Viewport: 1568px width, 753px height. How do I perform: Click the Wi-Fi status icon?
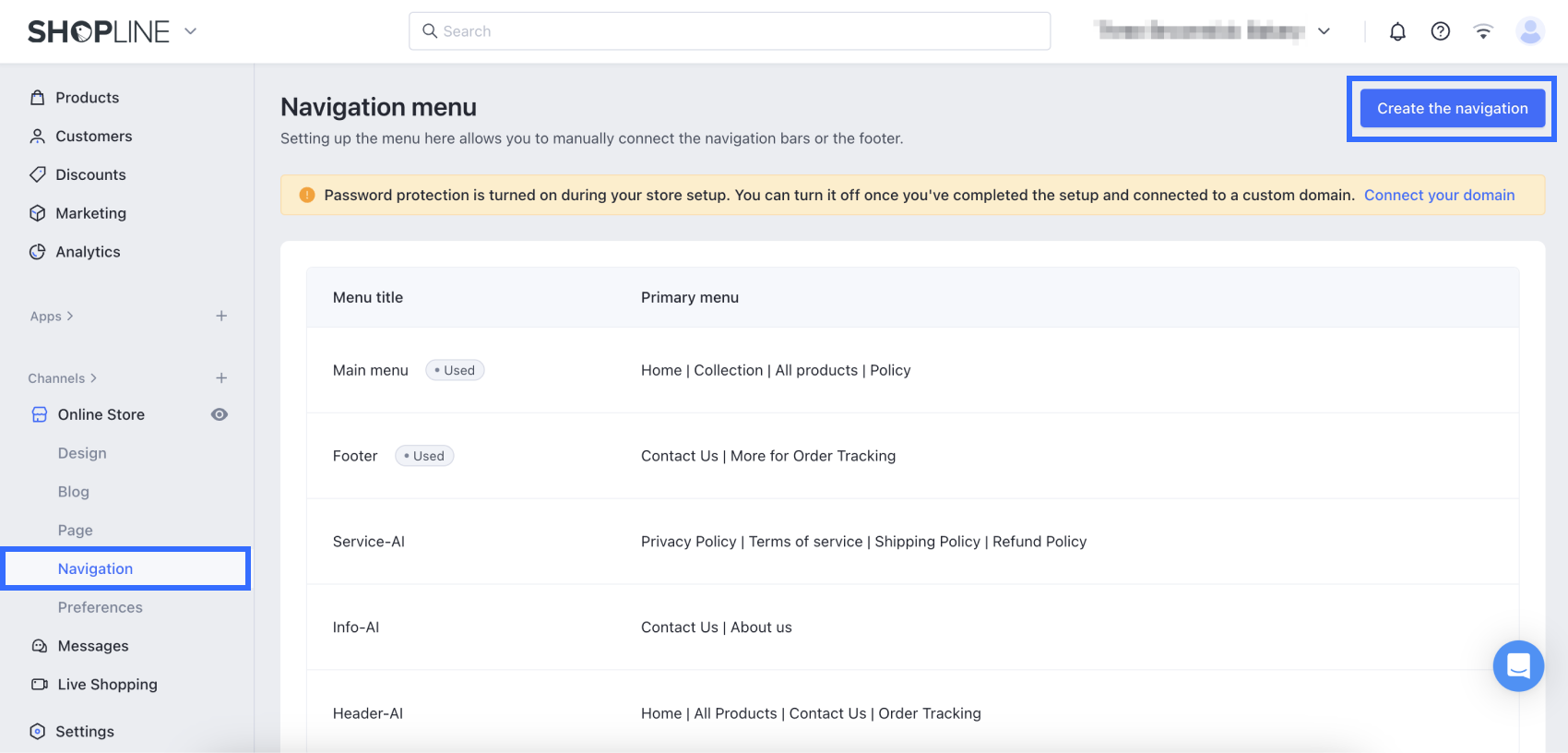pos(1483,31)
